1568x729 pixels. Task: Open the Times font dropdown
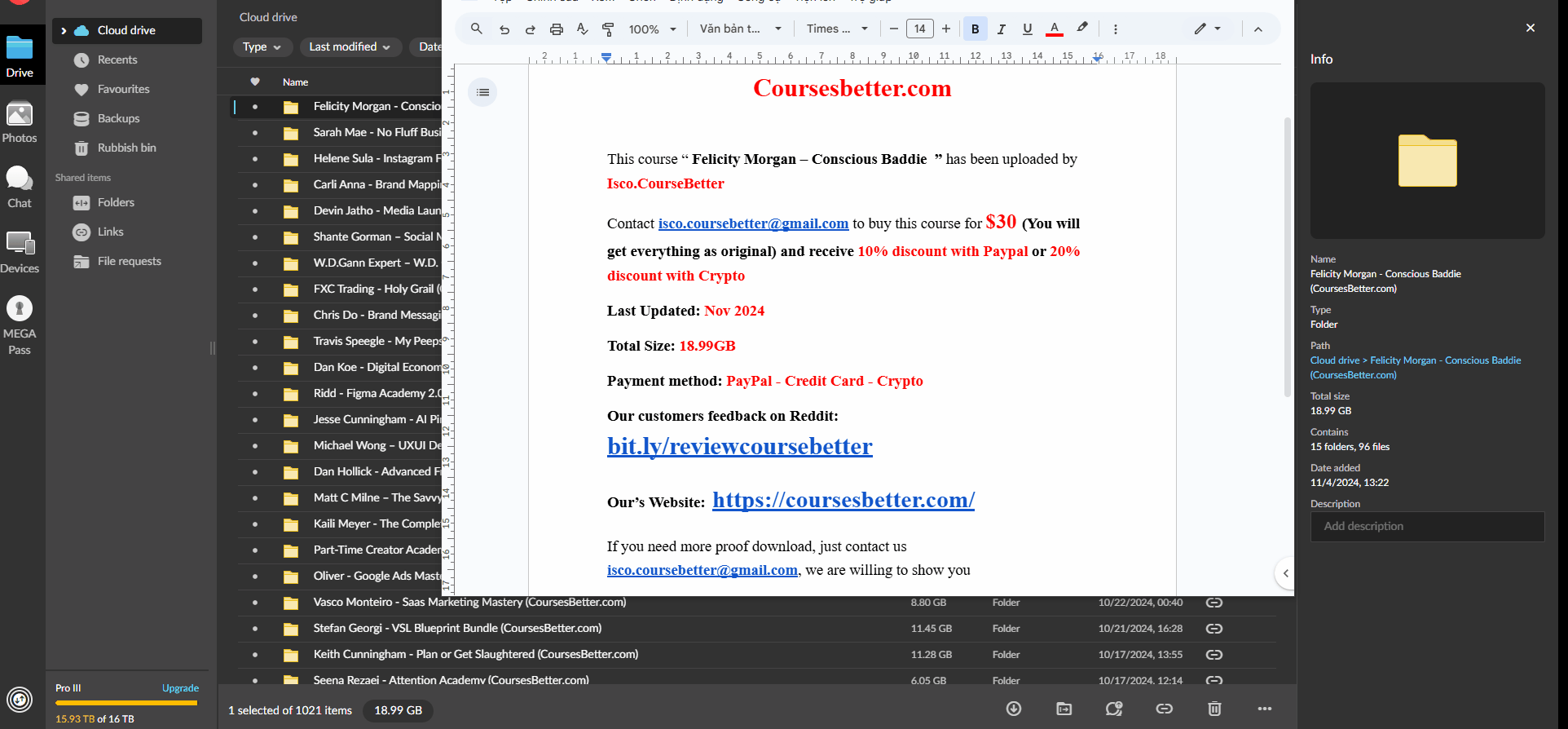coord(837,29)
